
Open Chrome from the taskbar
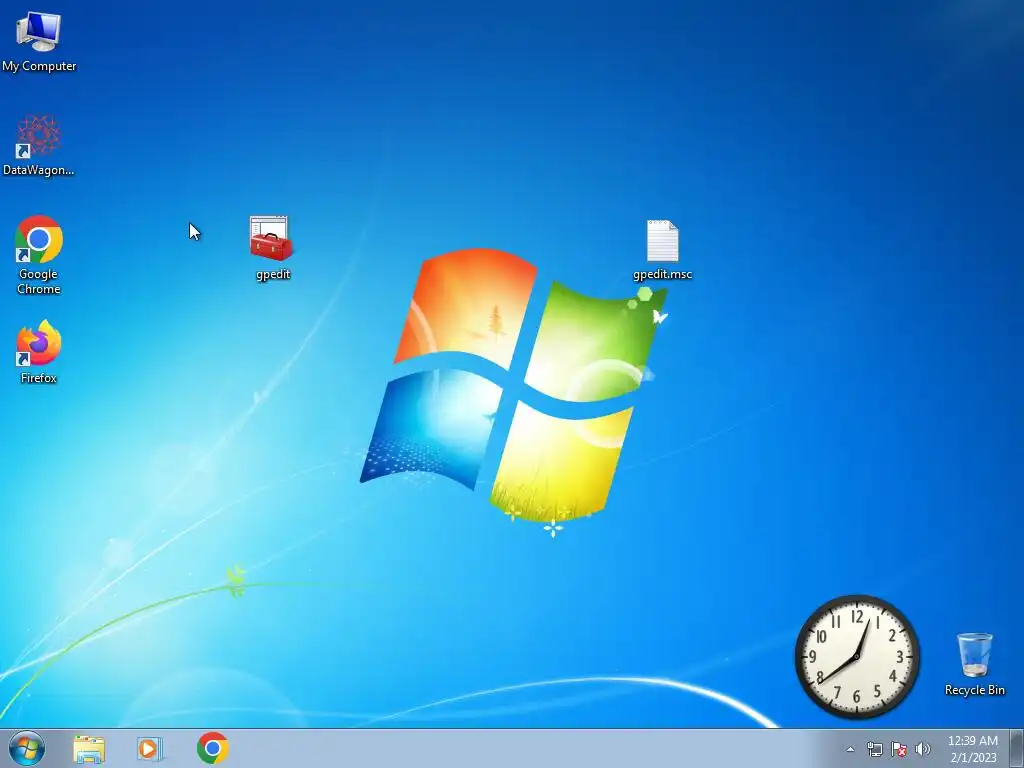[212, 748]
